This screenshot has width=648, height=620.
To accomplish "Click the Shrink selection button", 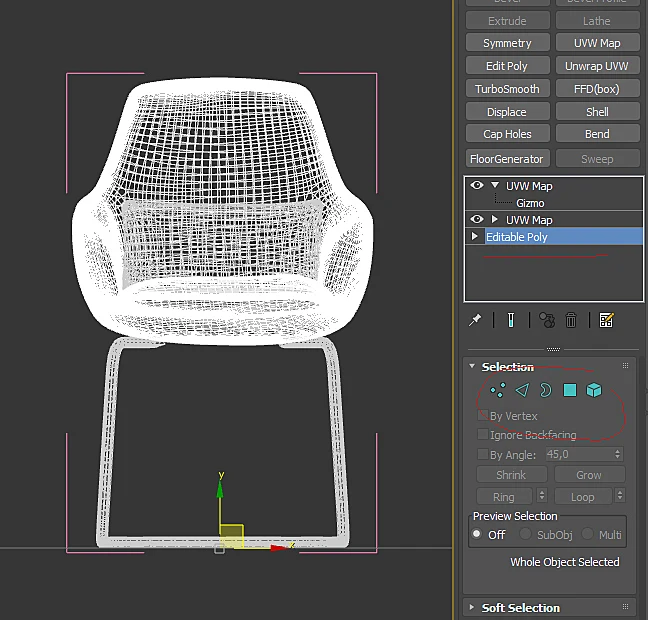I will pyautogui.click(x=512, y=475).
